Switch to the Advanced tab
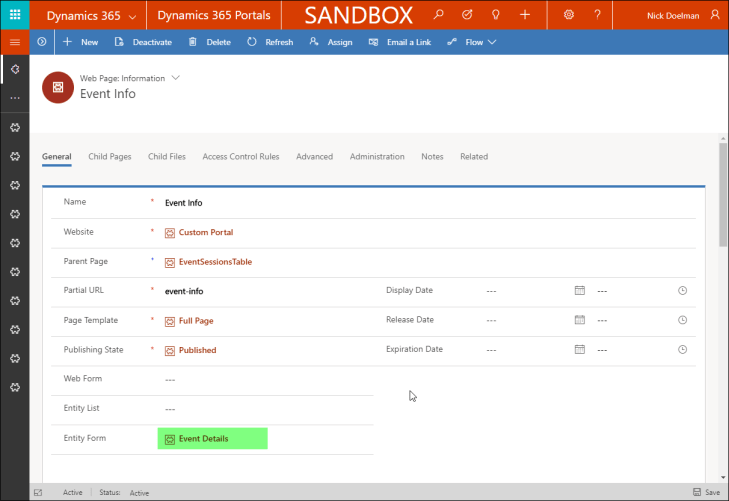Image resolution: width=729 pixels, height=501 pixels. pyautogui.click(x=315, y=157)
